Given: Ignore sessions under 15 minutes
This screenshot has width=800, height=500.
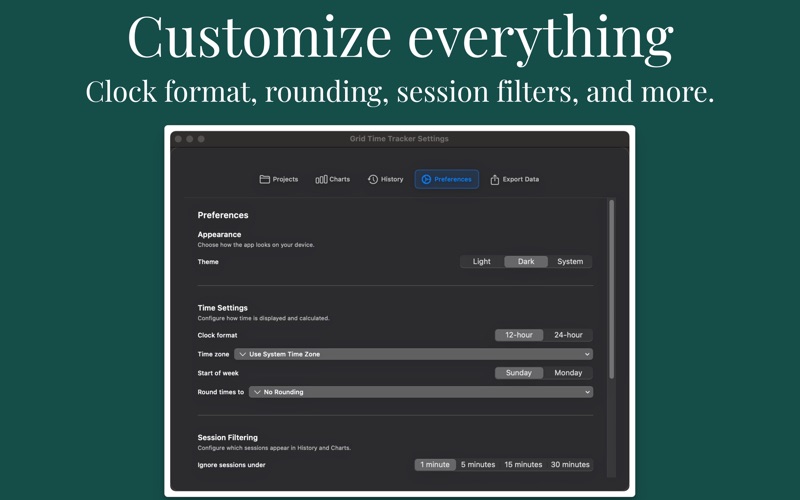Looking at the screenshot, I should tap(523, 464).
